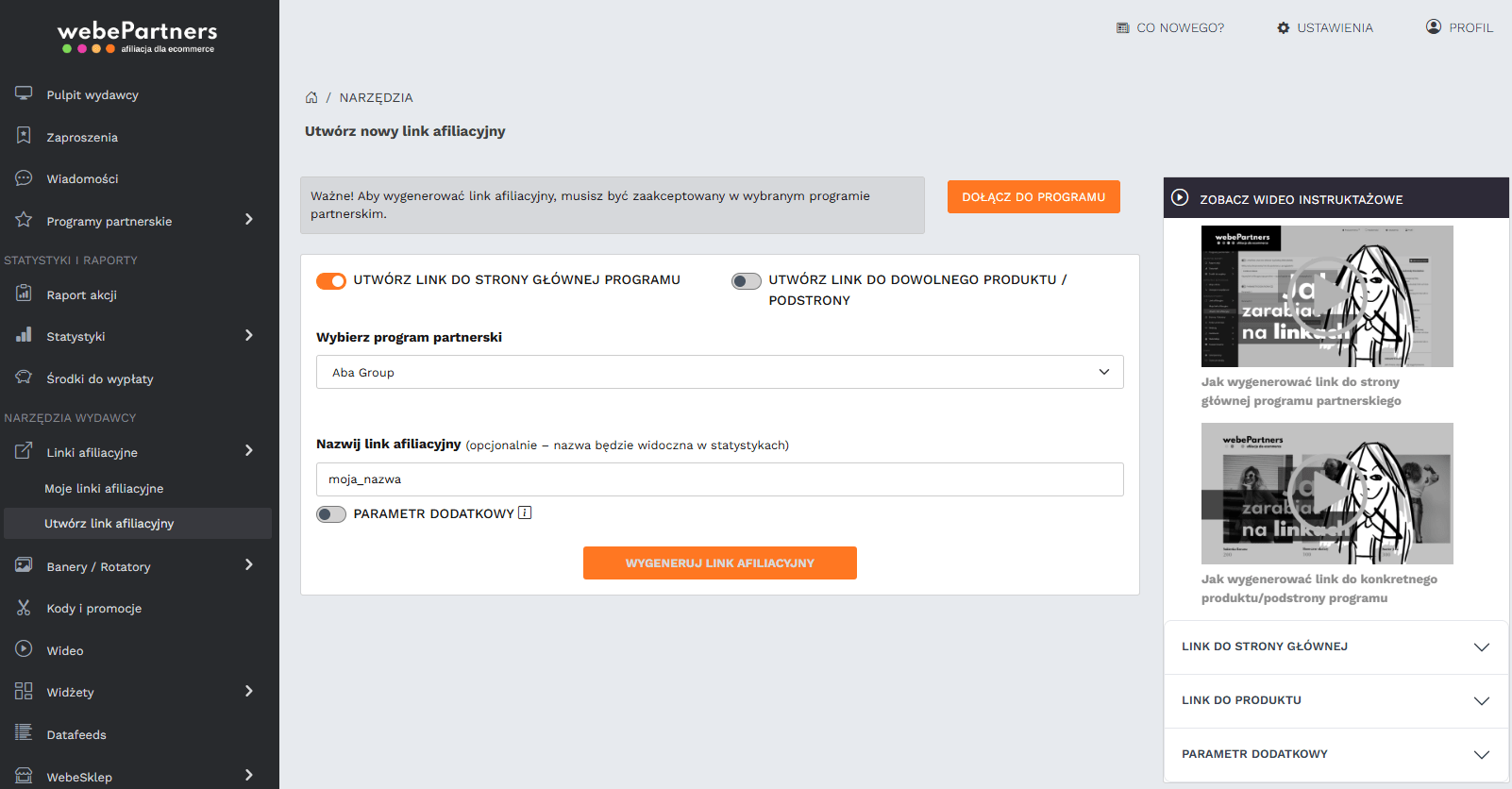
Task: Play the video about link do konkretnego produktu
Action: click(1327, 494)
